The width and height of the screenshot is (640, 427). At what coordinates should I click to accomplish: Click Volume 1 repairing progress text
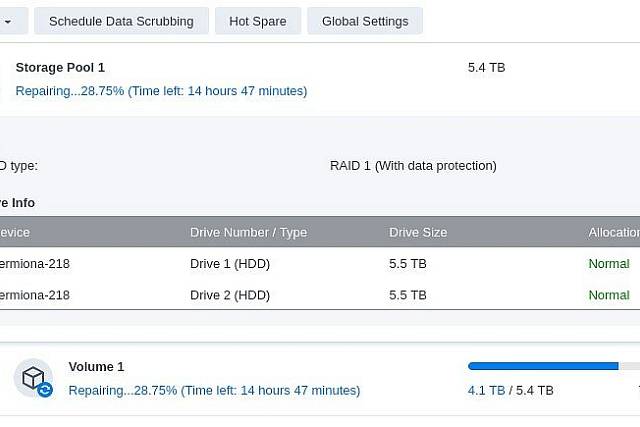[x=214, y=390]
